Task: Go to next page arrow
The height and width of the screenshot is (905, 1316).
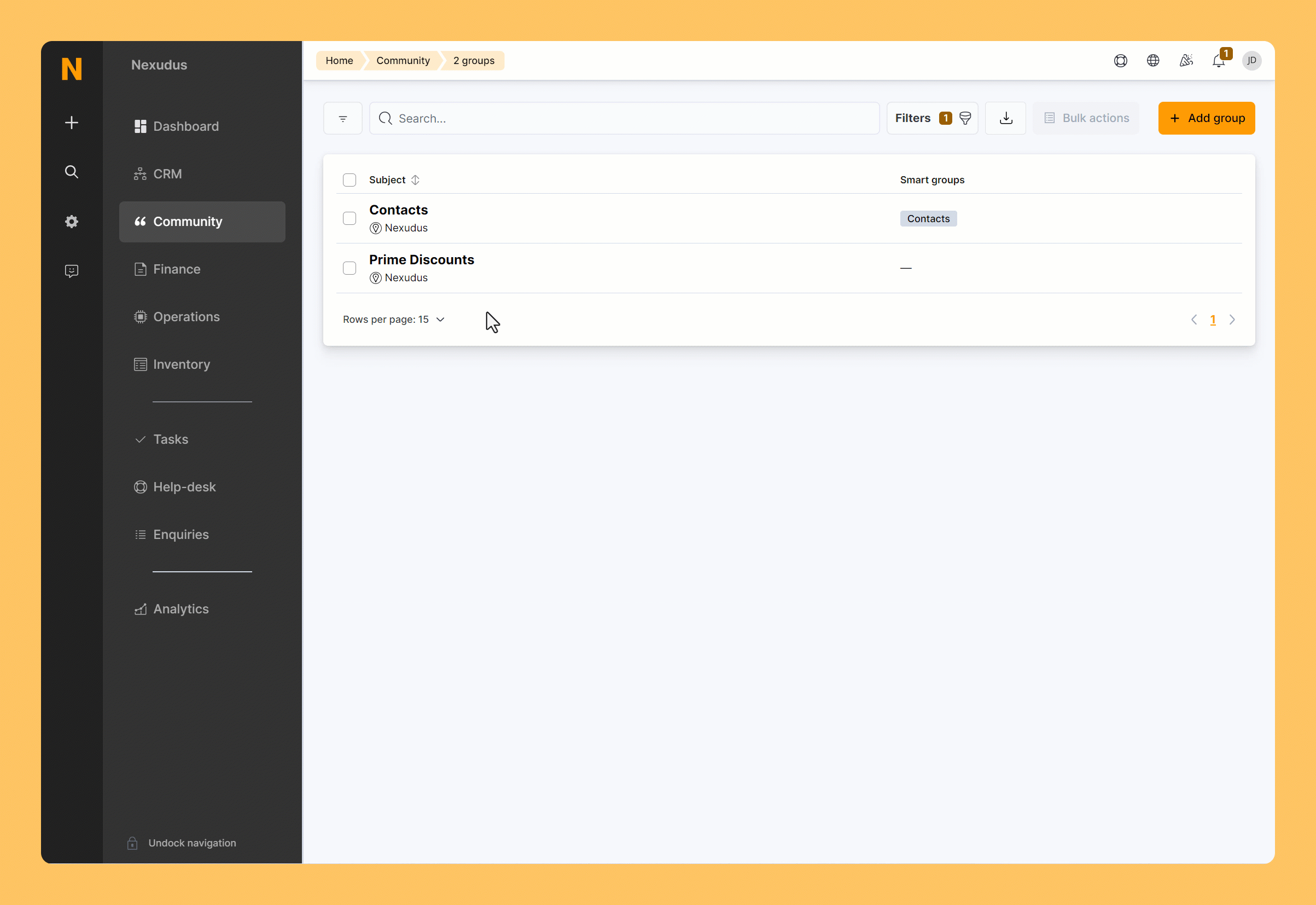Action: coord(1232,320)
